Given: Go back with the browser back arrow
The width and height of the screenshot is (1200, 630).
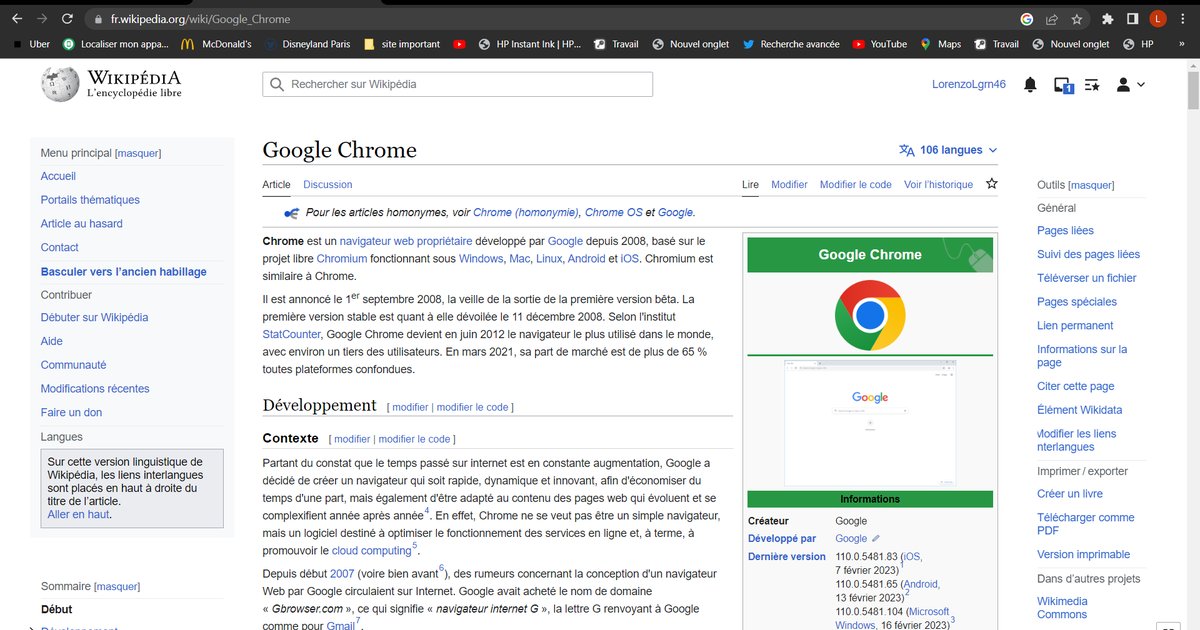Looking at the screenshot, I should (17, 19).
